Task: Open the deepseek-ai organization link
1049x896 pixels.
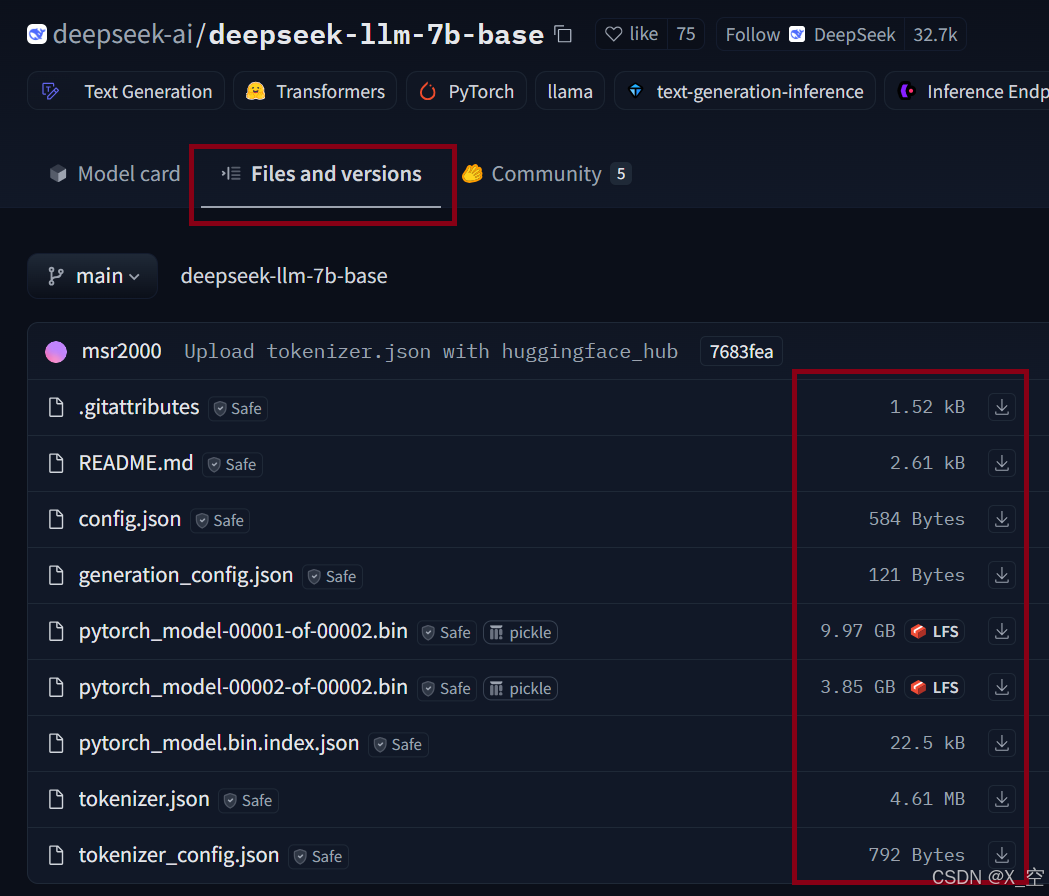Action: pyautogui.click(x=123, y=34)
